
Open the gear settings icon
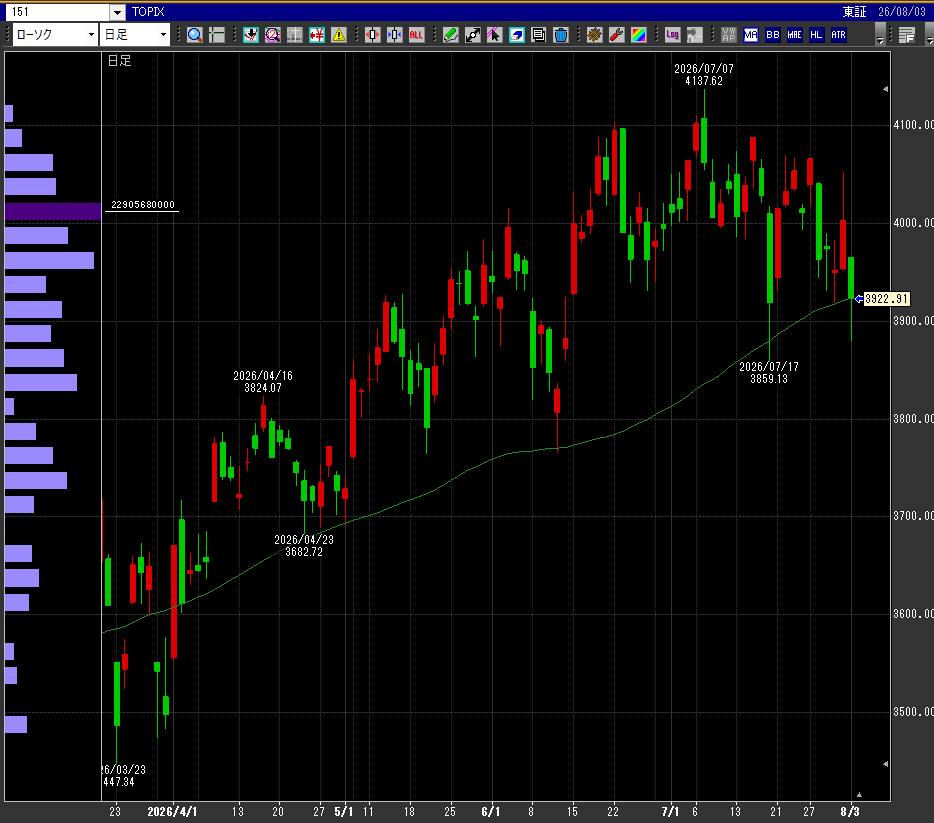[x=594, y=35]
